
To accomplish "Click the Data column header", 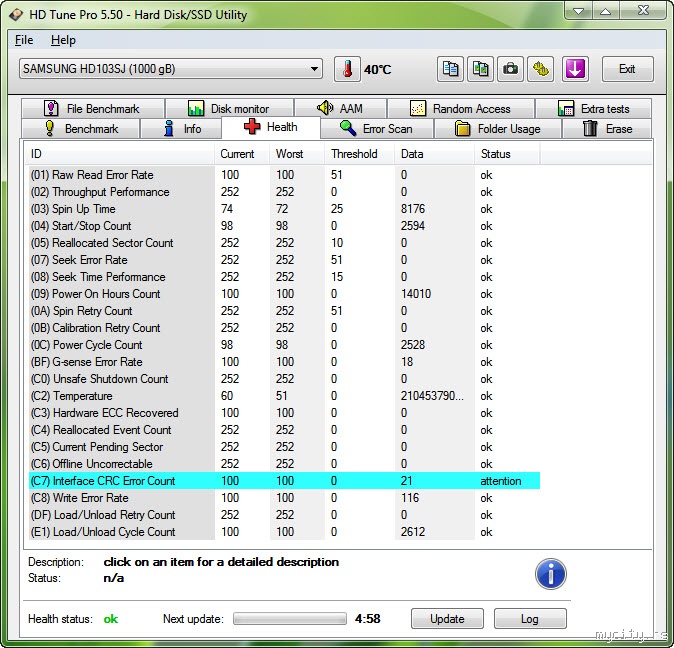I will [x=434, y=154].
